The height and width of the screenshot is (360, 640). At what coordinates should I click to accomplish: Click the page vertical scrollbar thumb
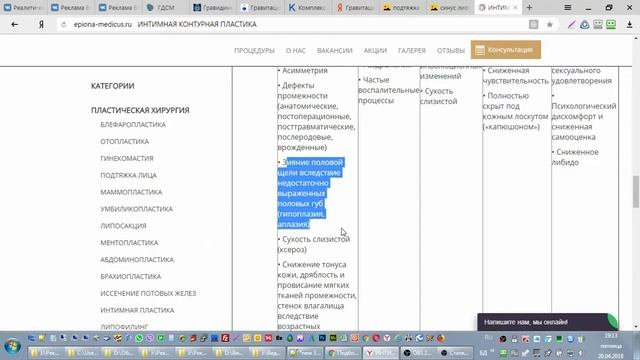[x=636, y=191]
